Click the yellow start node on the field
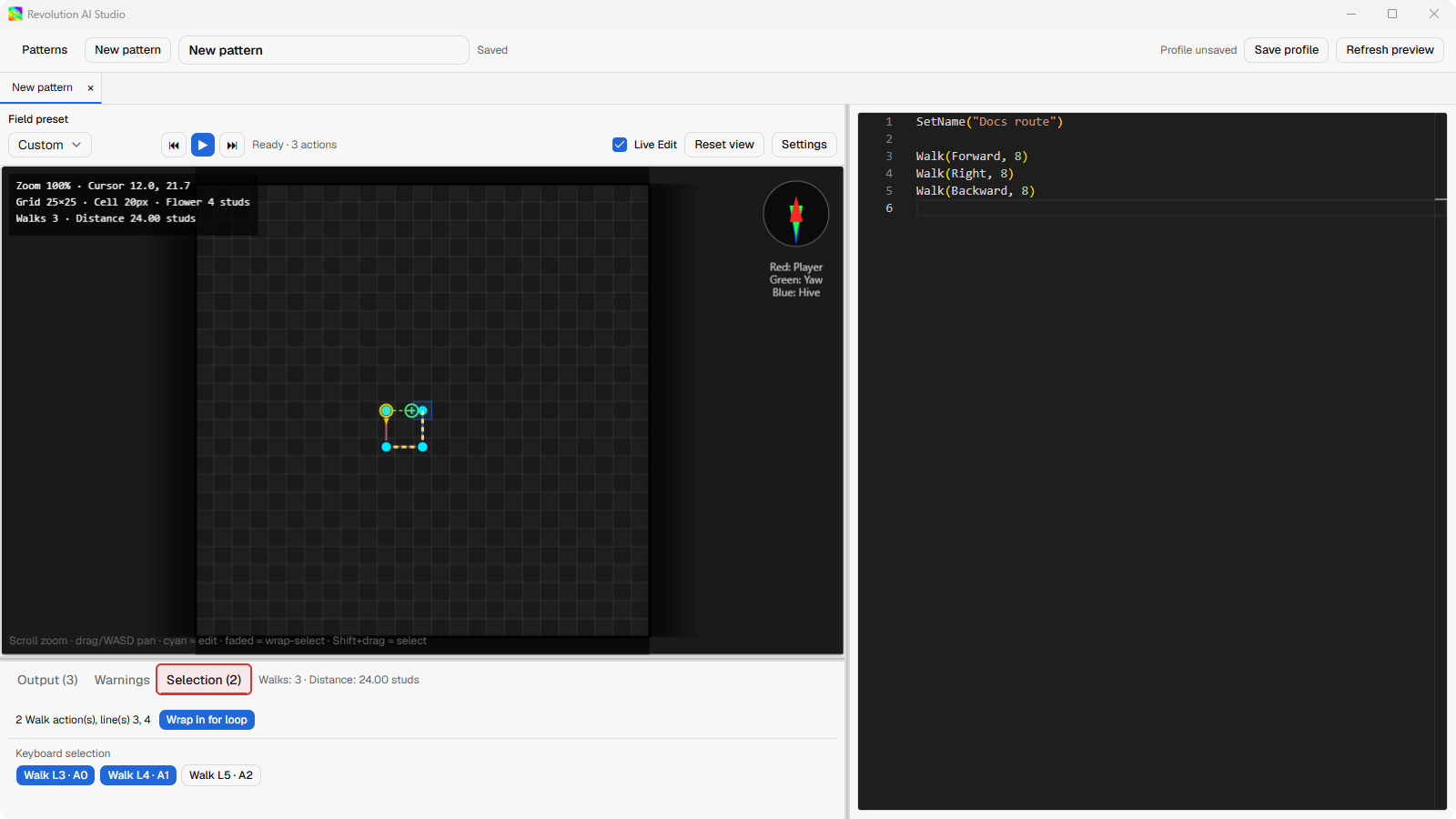The height and width of the screenshot is (819, 1456). (x=386, y=411)
